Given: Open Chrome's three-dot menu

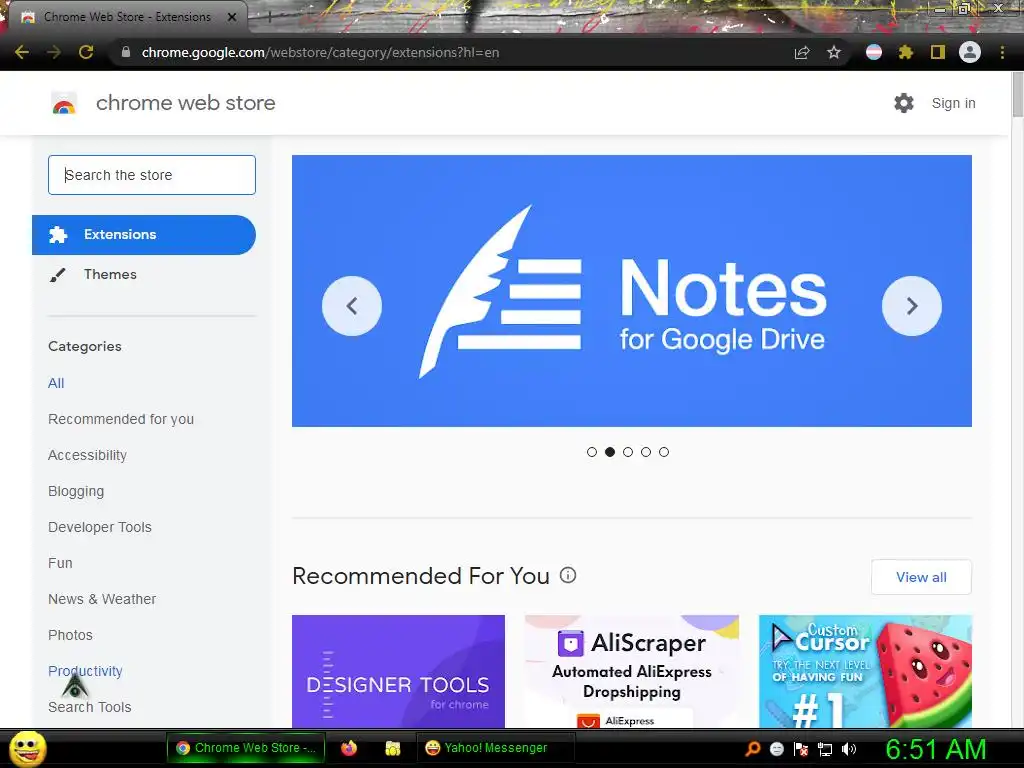Looking at the screenshot, I should tap(1002, 52).
